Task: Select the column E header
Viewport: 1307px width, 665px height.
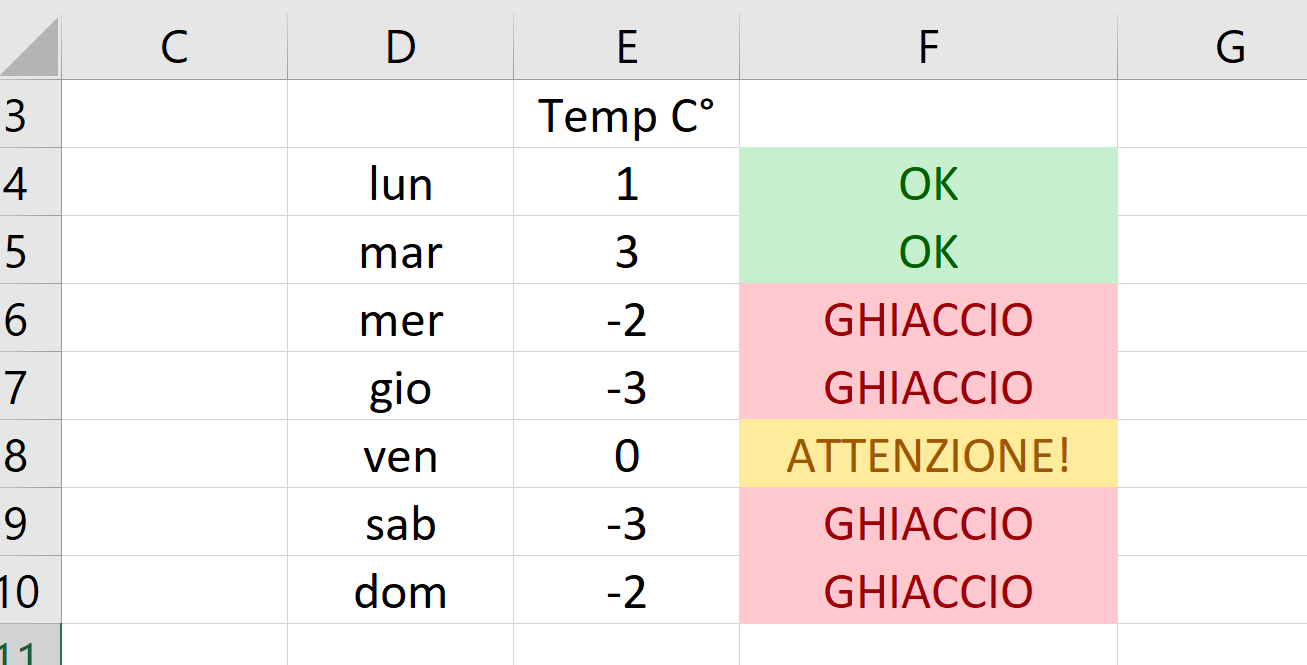Action: (627, 46)
